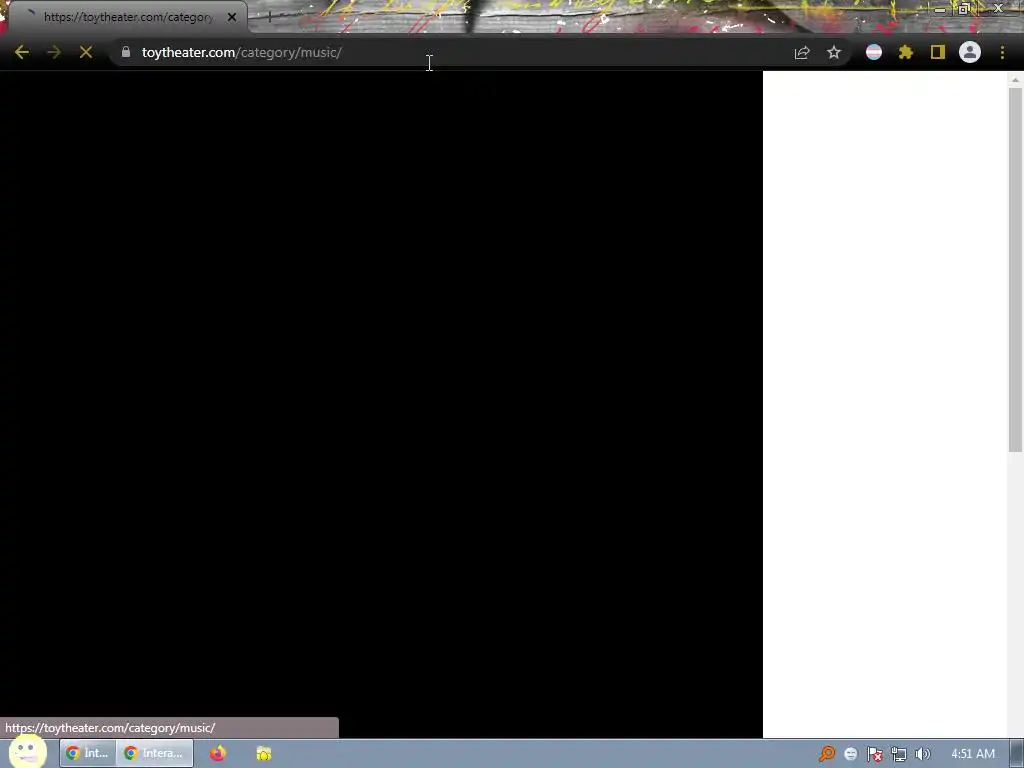The width and height of the screenshot is (1024, 768).
Task: Click the Show desktop strip
Action: tap(1017, 754)
